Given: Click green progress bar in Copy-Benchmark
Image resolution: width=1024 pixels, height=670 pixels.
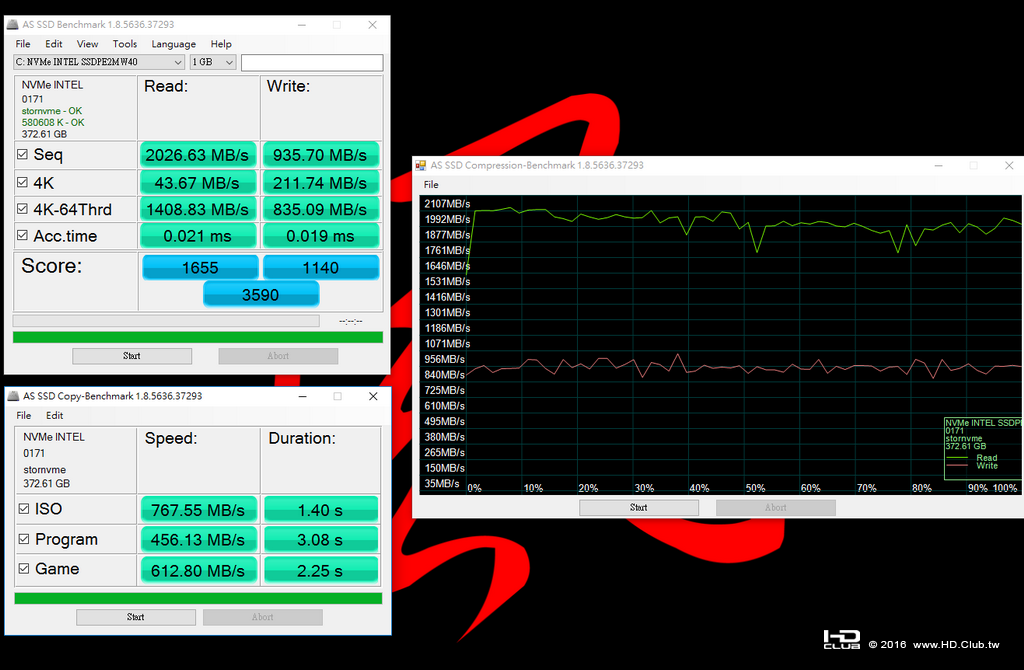Looking at the screenshot, I should 199,598.
